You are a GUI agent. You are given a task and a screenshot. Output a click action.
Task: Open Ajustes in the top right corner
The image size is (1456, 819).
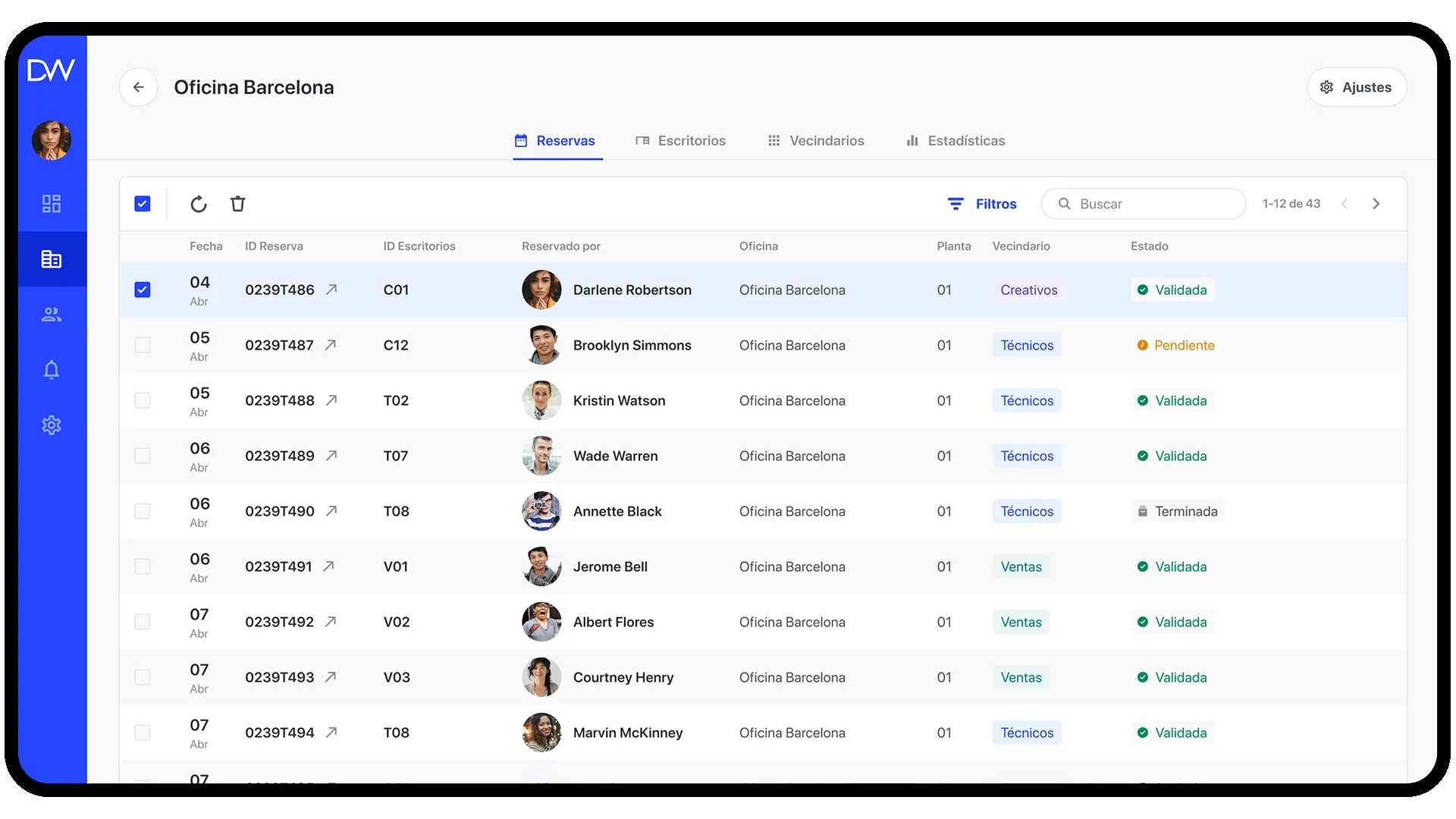[1357, 86]
